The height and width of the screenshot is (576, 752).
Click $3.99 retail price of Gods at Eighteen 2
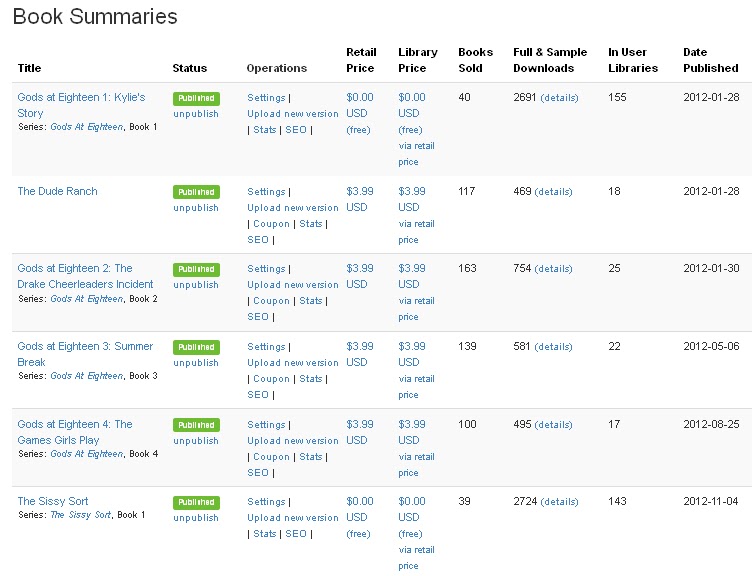point(360,276)
